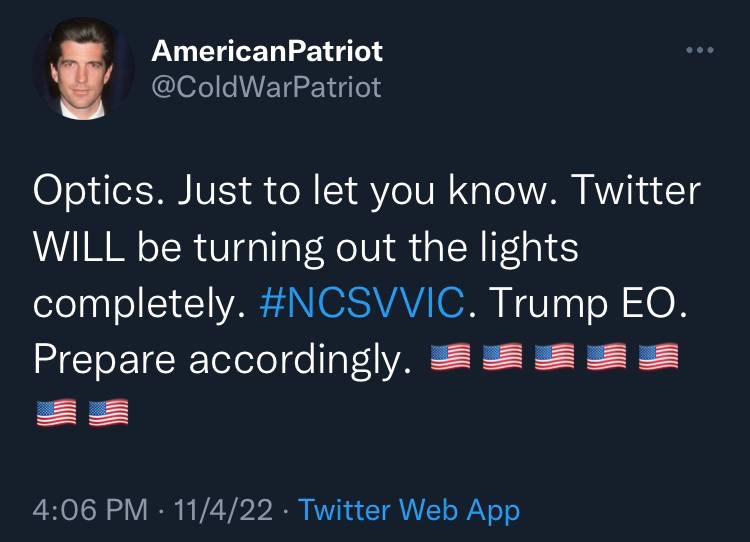Image resolution: width=750 pixels, height=542 pixels.
Task: Click the 'Trump EO.' text in the tweet
Action: click(x=588, y=303)
